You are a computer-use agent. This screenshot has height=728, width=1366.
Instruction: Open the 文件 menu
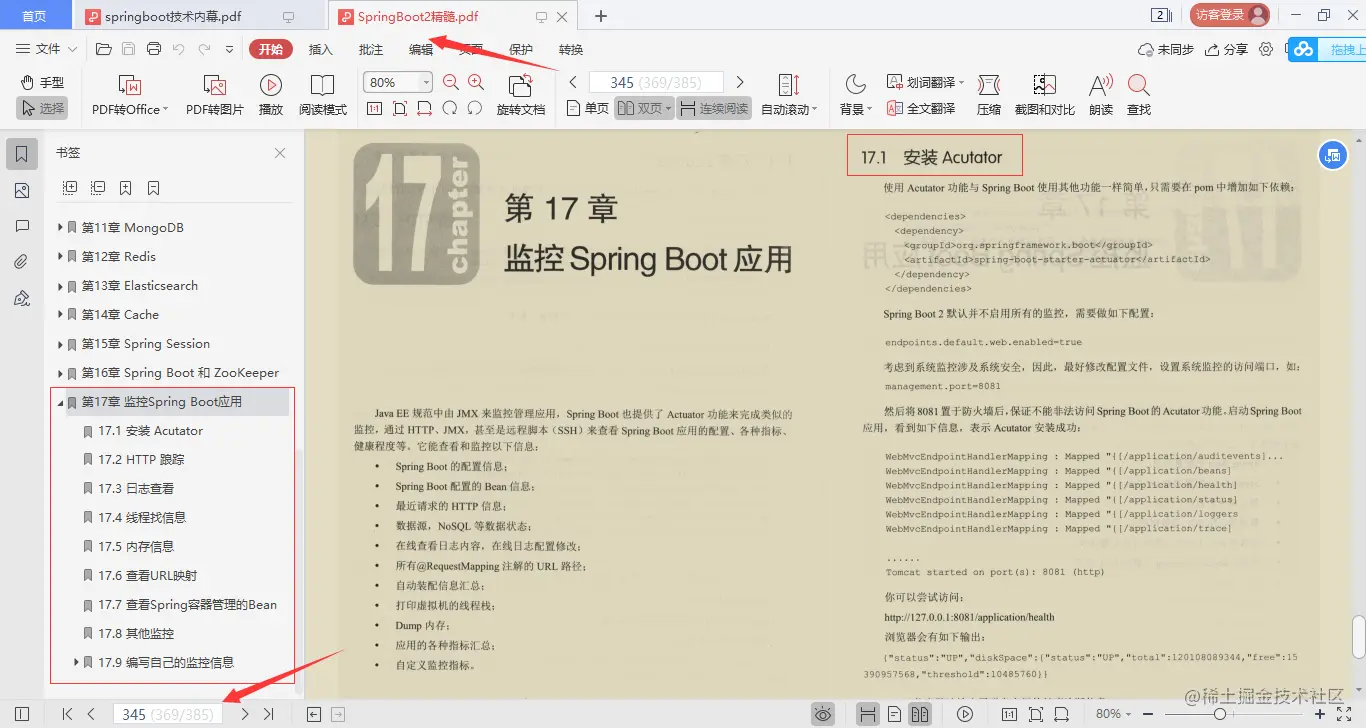46,49
